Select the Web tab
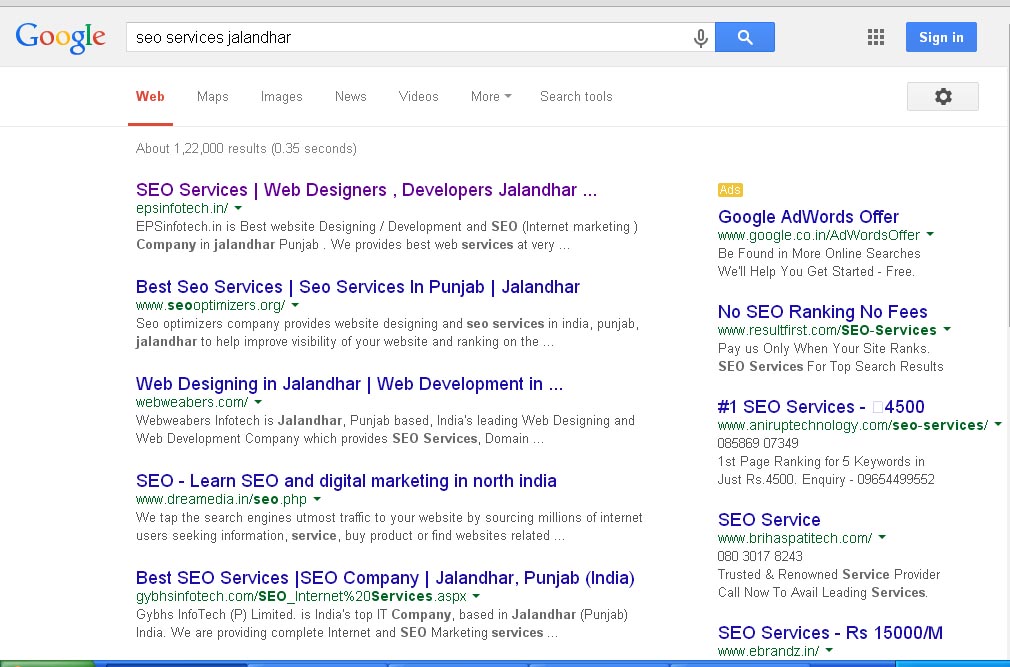 pyautogui.click(x=150, y=97)
